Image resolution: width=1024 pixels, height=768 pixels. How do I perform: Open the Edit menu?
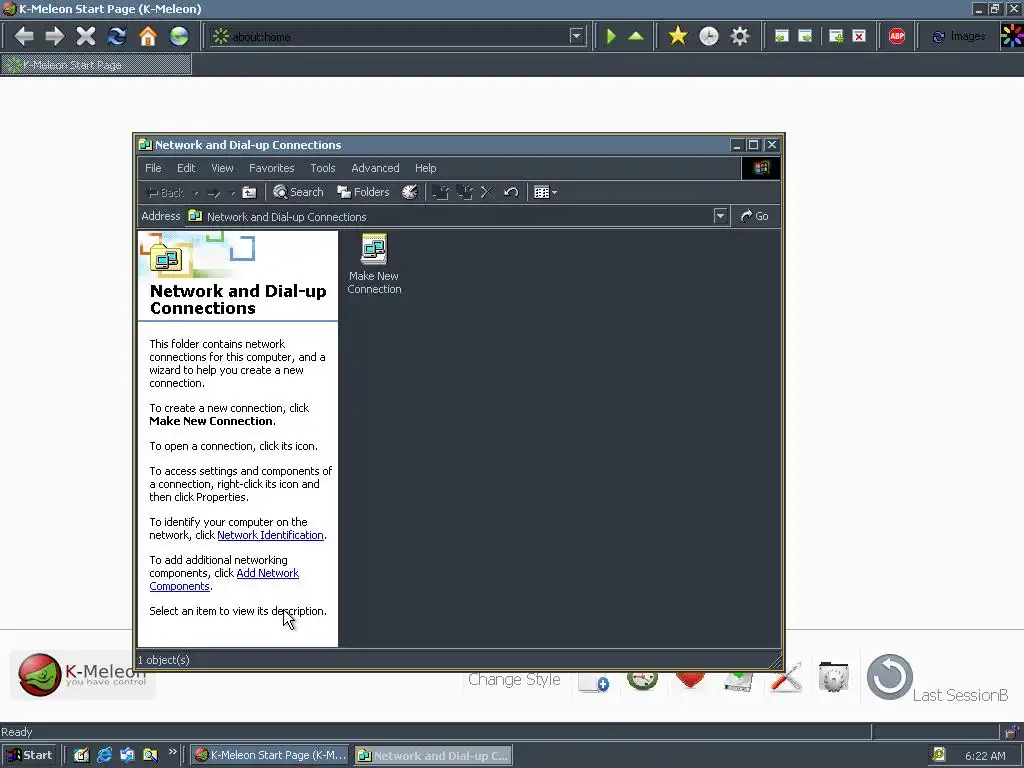point(186,168)
